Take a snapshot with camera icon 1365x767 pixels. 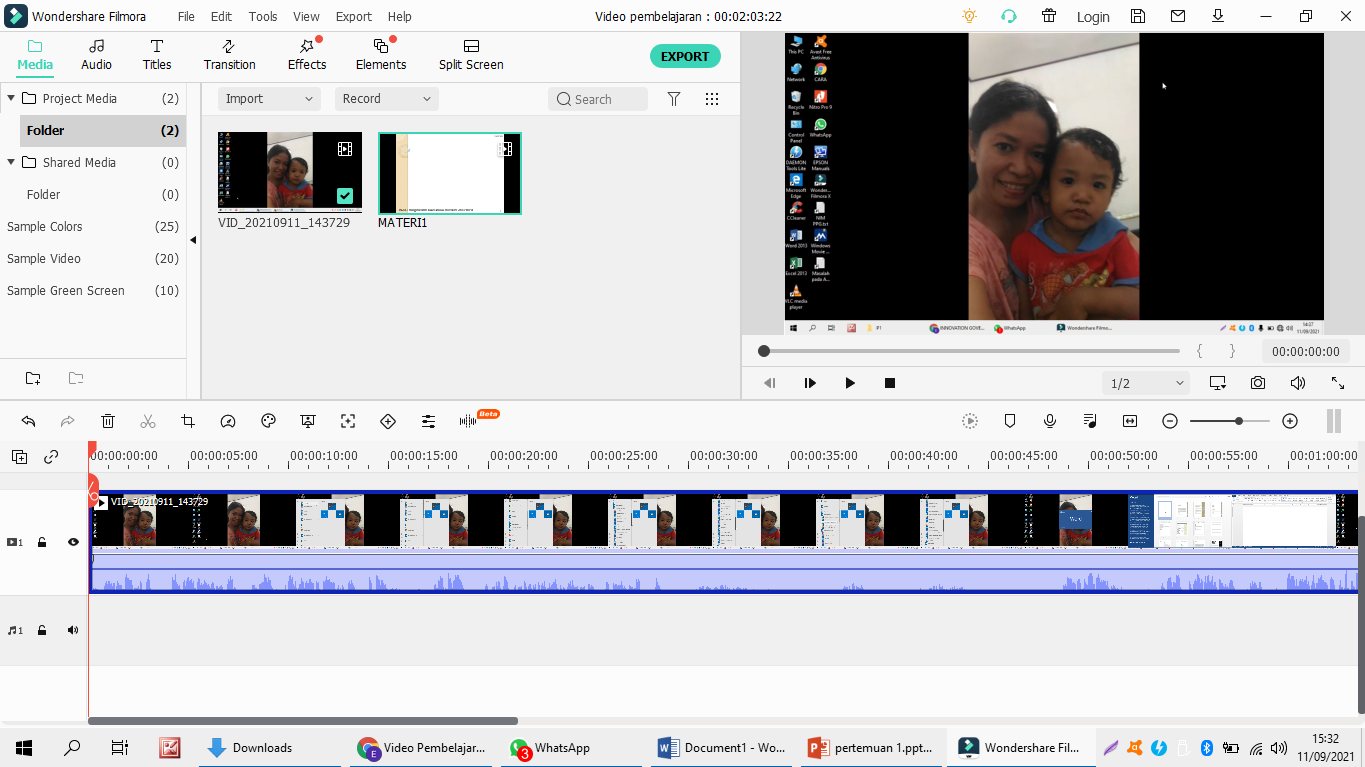coord(1257,383)
